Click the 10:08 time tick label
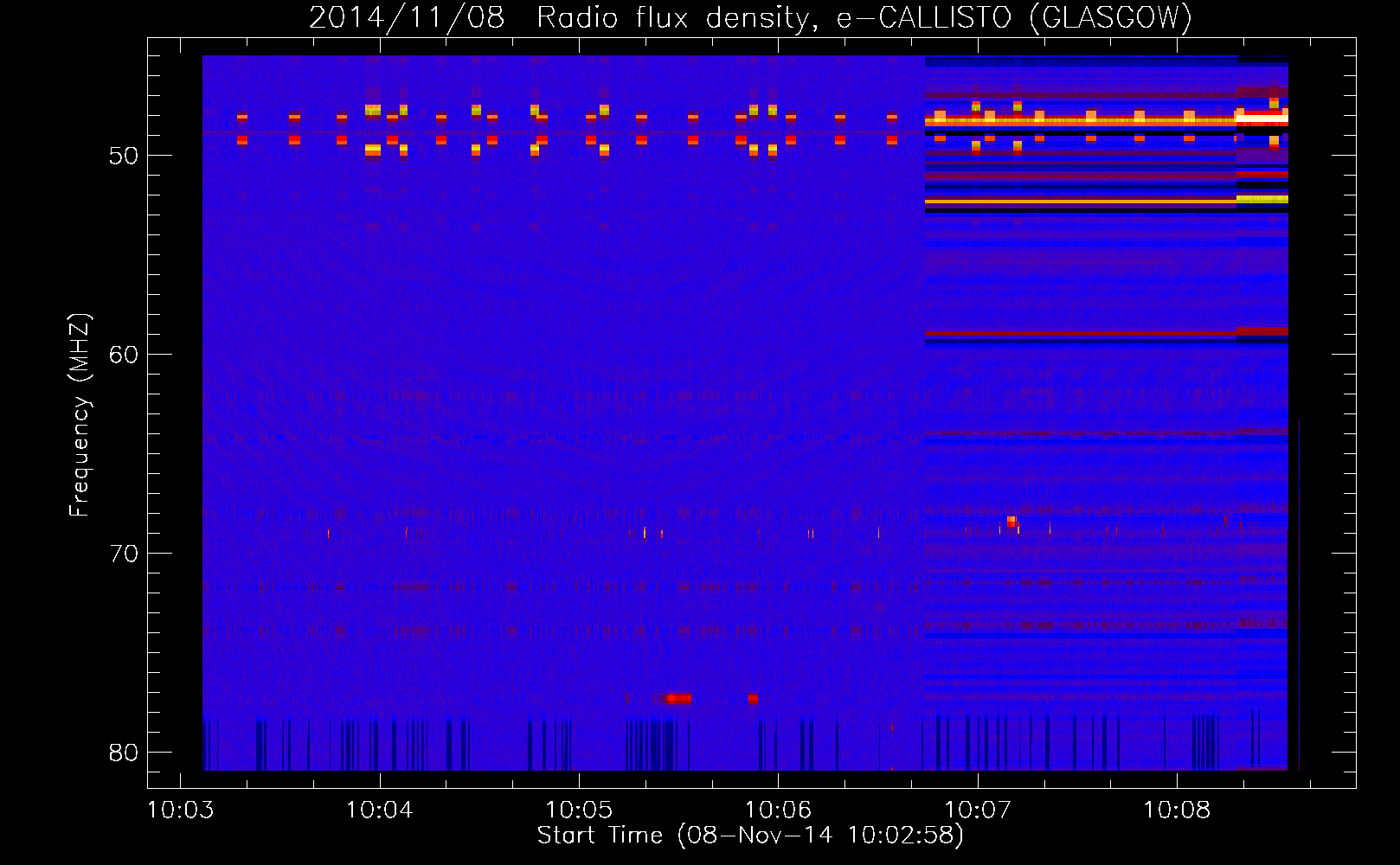1400x865 pixels. click(1177, 810)
